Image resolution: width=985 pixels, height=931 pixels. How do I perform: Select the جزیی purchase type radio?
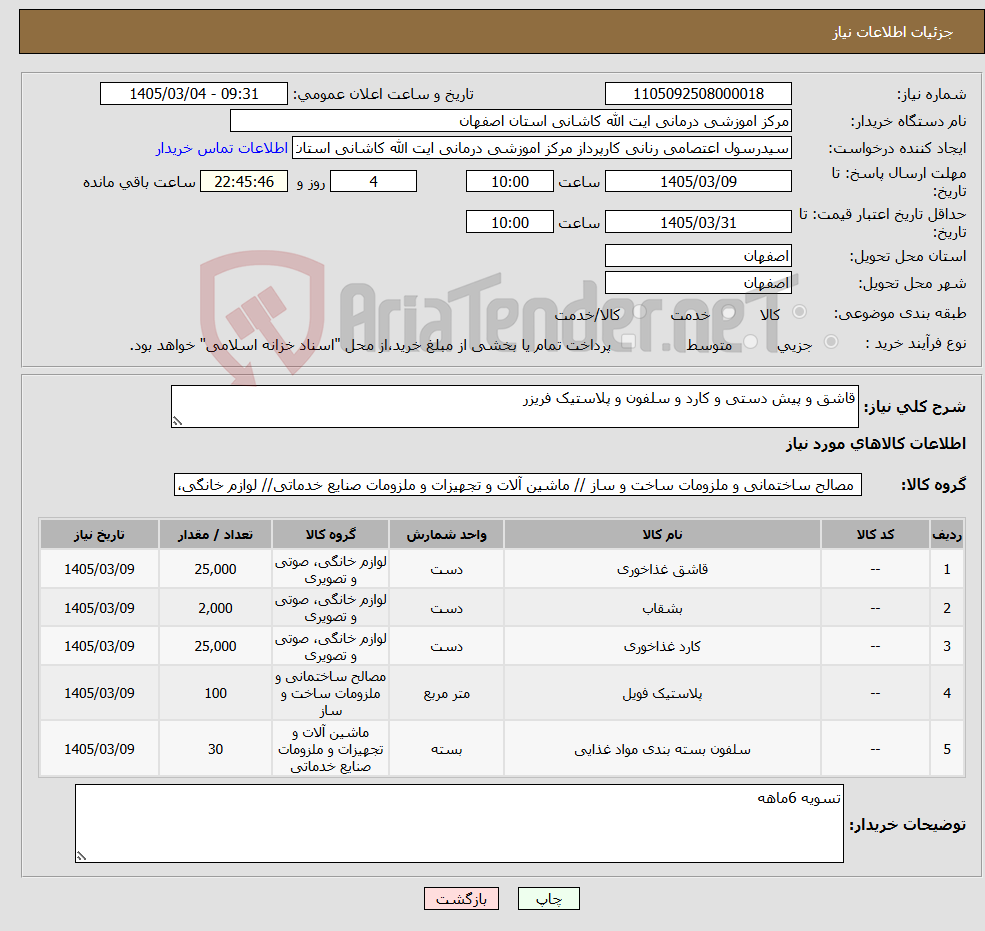point(830,341)
